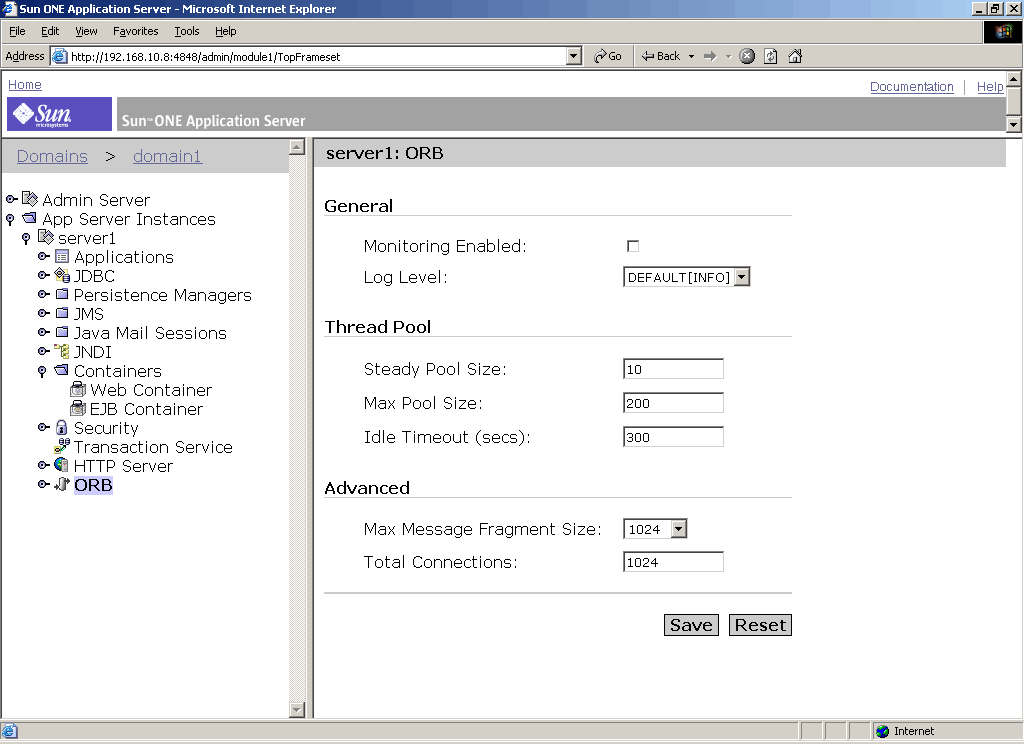1024x744 pixels.
Task: Click the address URL field
Action: (x=317, y=57)
